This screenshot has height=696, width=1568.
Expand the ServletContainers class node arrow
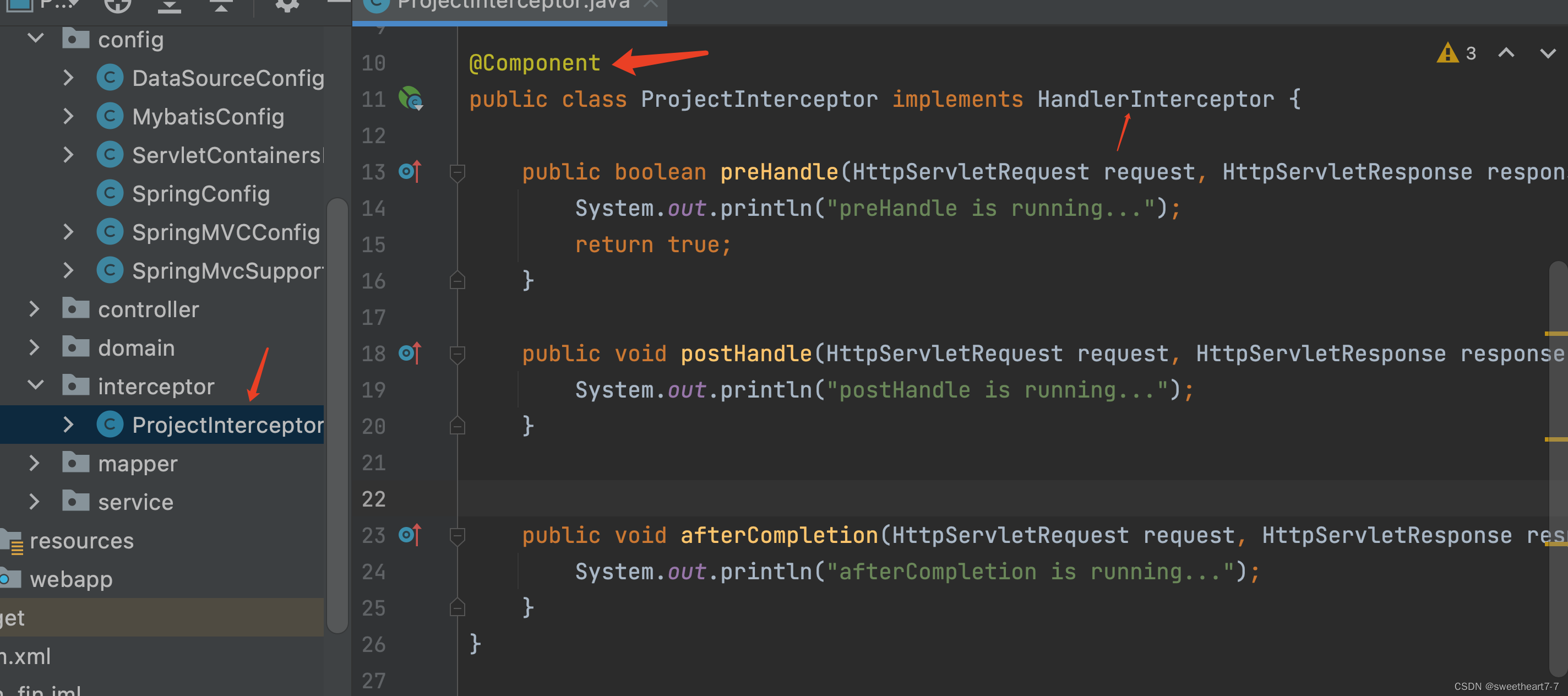(x=68, y=155)
